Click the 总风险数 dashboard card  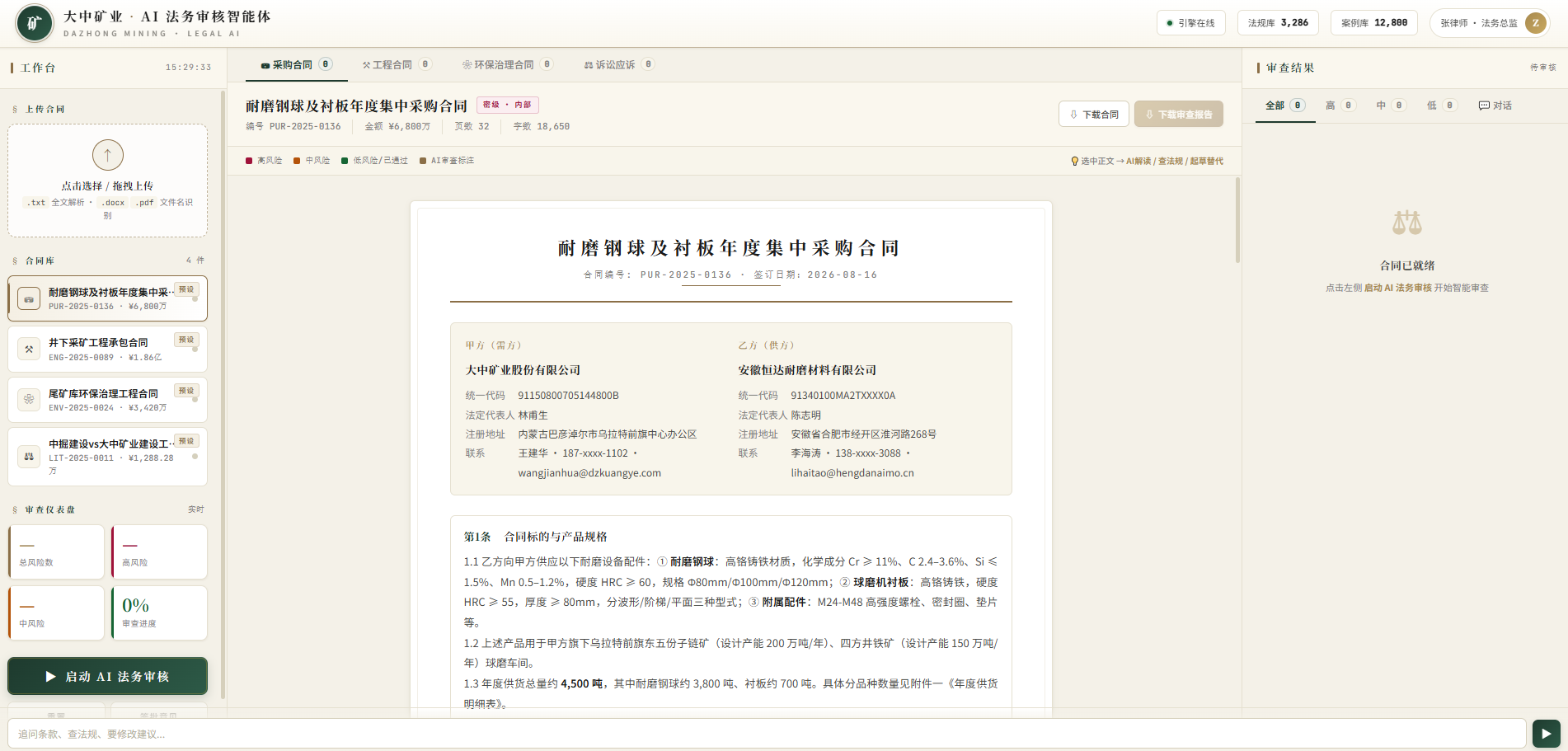[x=56, y=552]
